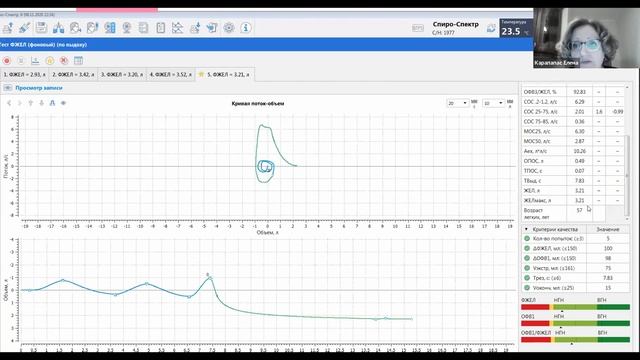
Task: Click the Просмотр записи panel icon
Action: pyautogui.click(x=7, y=88)
